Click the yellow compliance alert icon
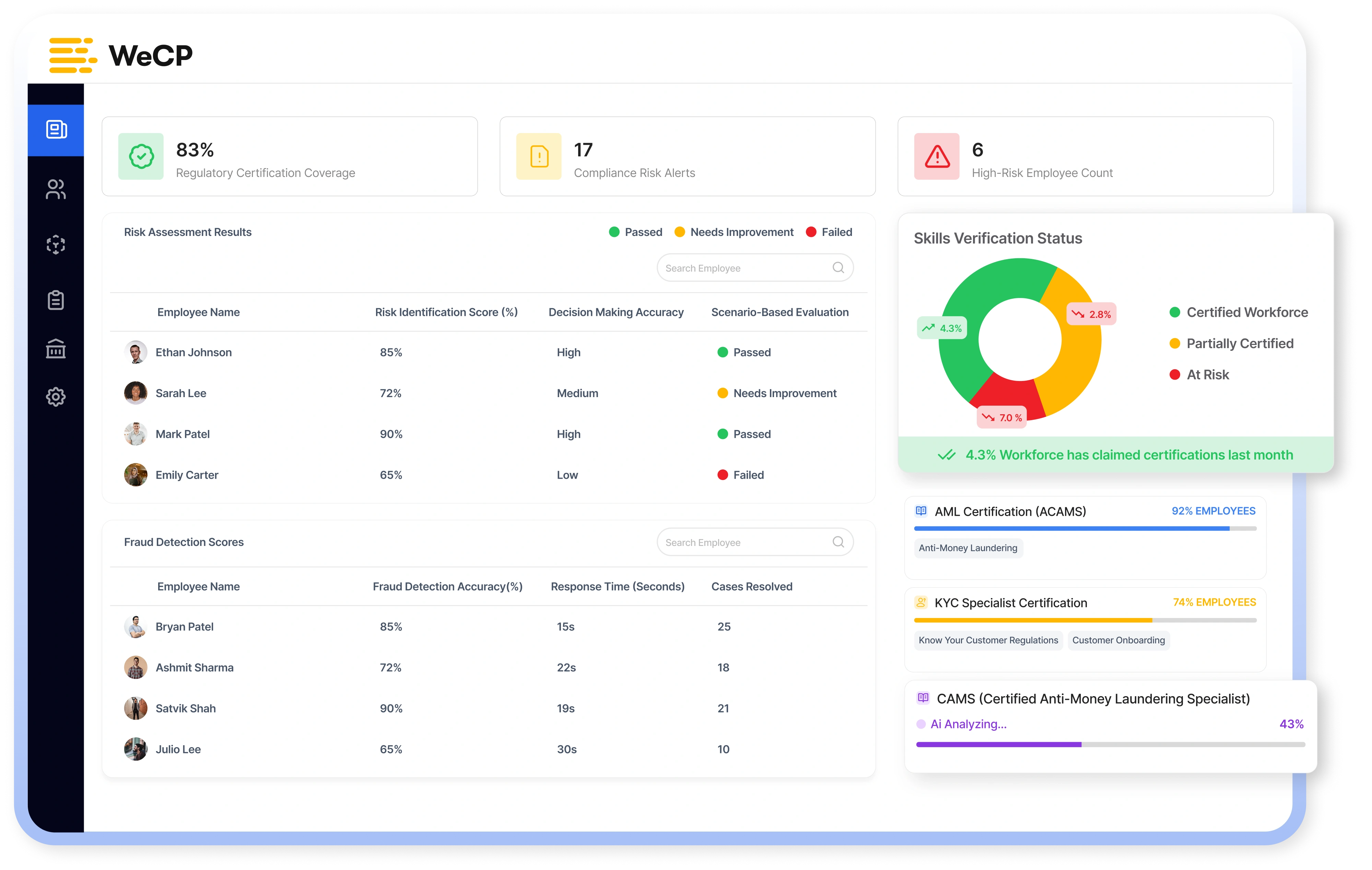This screenshot has height=870, width=1372. tap(539, 156)
